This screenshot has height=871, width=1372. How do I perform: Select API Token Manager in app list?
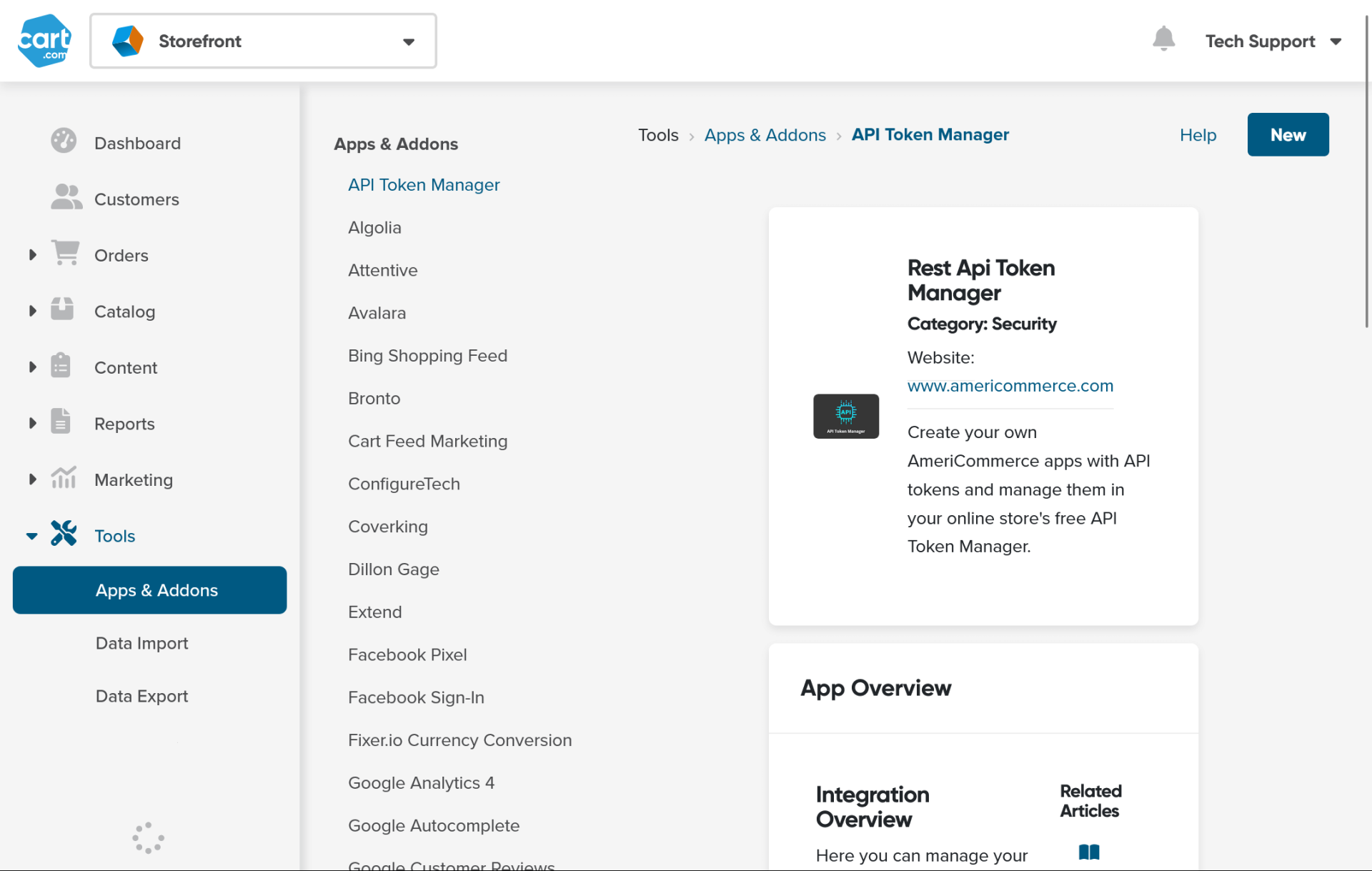tap(424, 185)
